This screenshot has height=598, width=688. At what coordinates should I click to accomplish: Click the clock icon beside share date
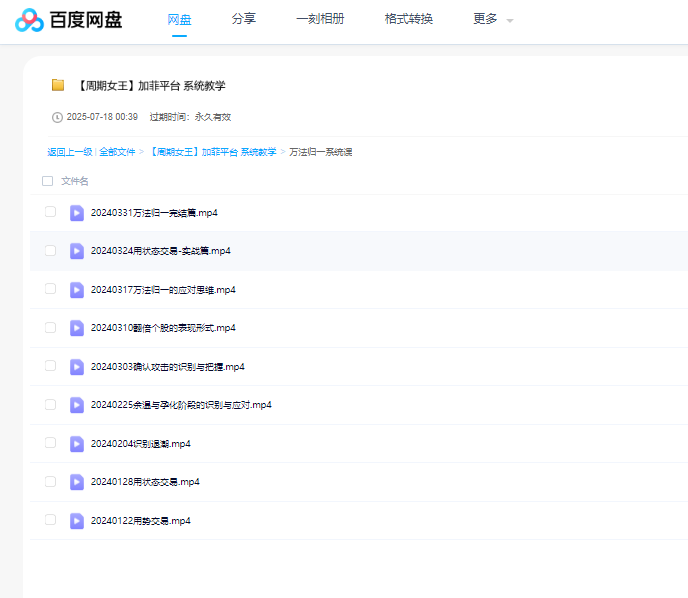pos(57,117)
